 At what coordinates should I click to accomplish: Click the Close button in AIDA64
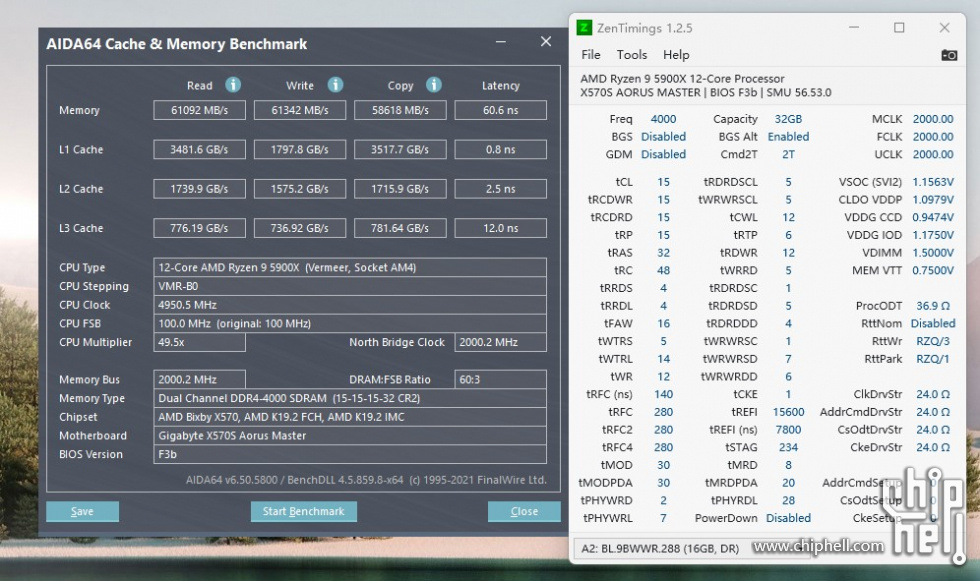coord(524,512)
